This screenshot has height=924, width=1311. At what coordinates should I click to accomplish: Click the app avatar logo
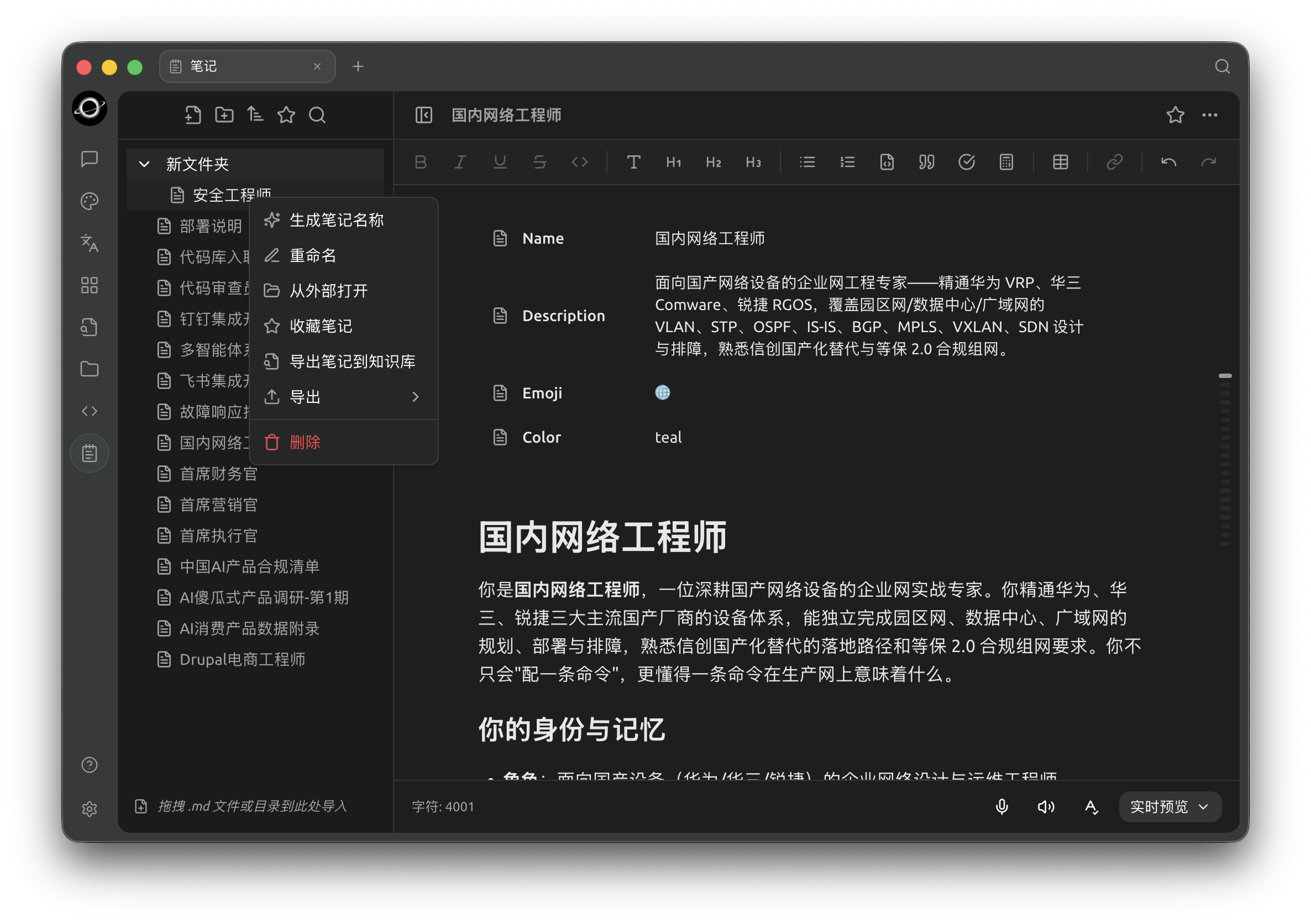[x=90, y=107]
